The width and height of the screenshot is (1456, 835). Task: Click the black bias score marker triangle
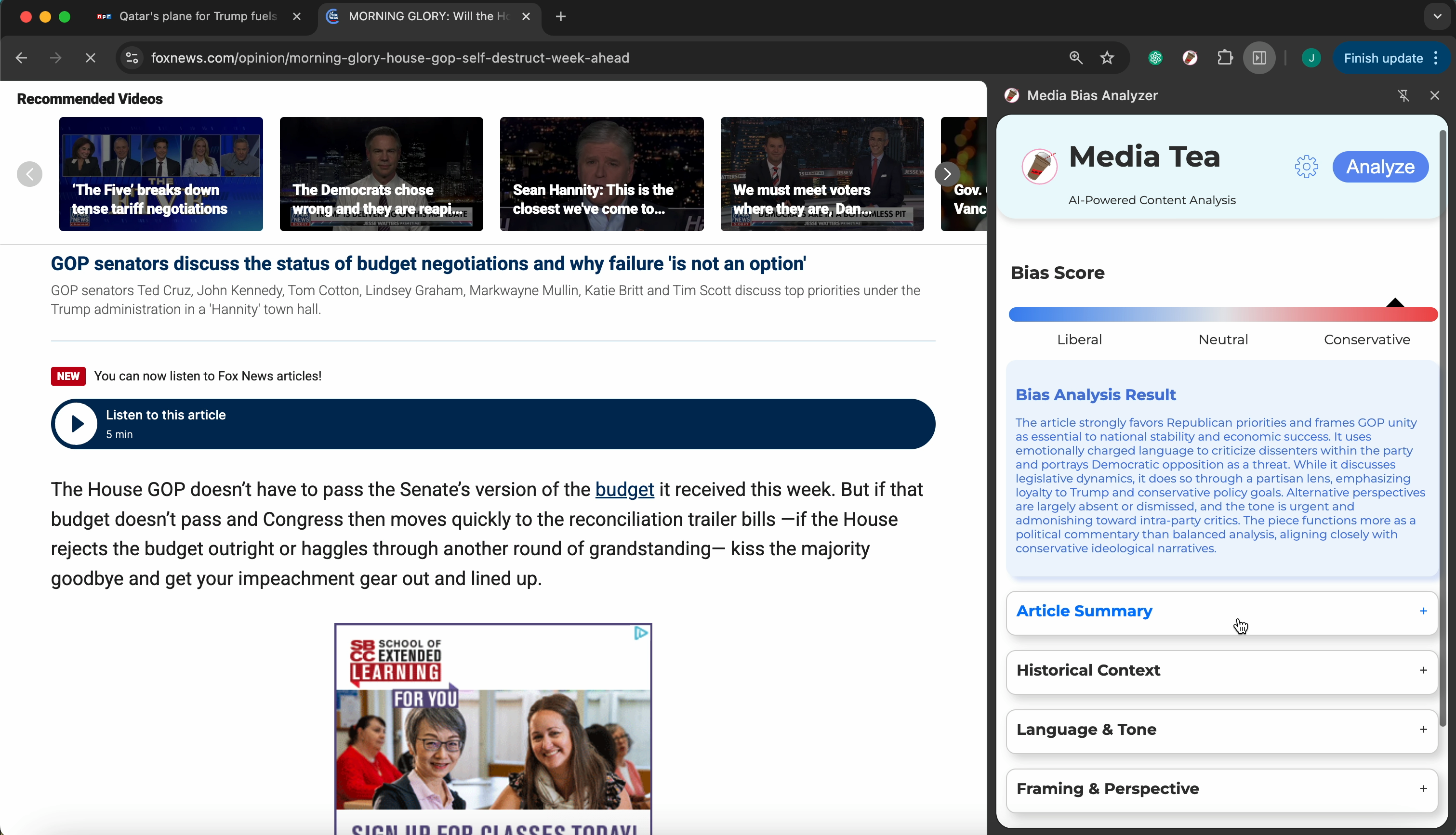1395,302
